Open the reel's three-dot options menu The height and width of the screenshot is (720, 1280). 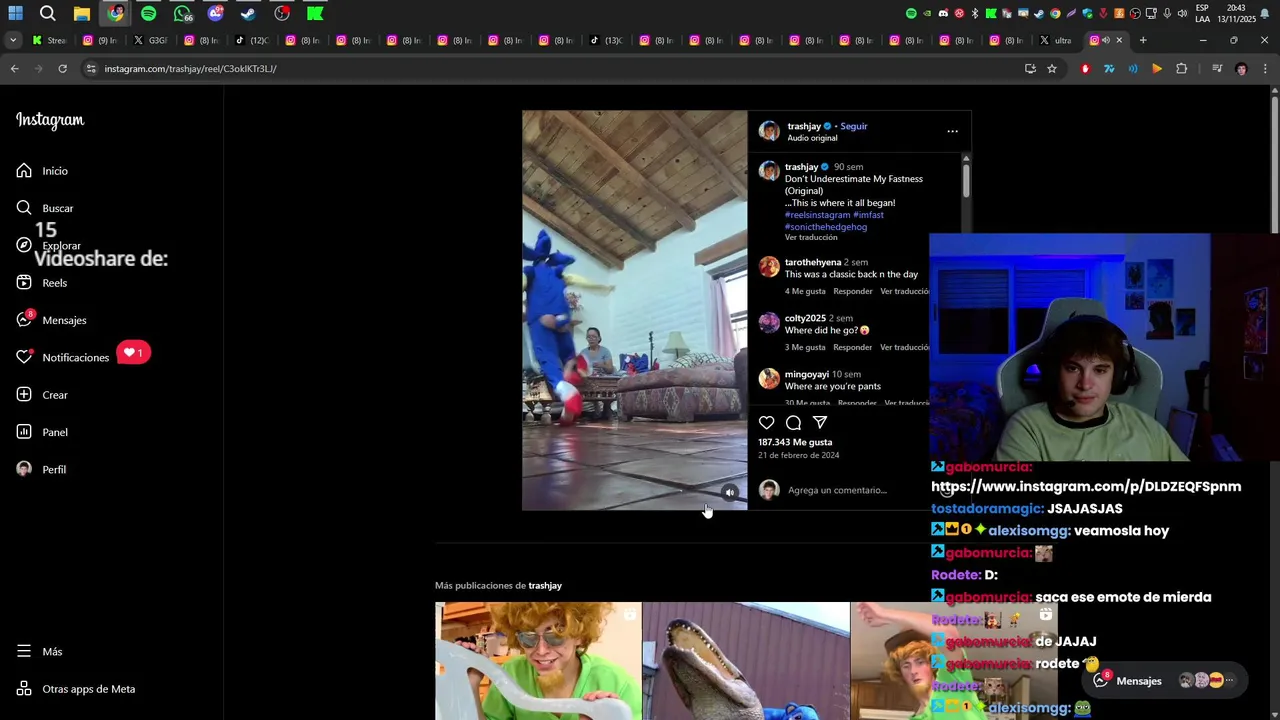pos(952,131)
